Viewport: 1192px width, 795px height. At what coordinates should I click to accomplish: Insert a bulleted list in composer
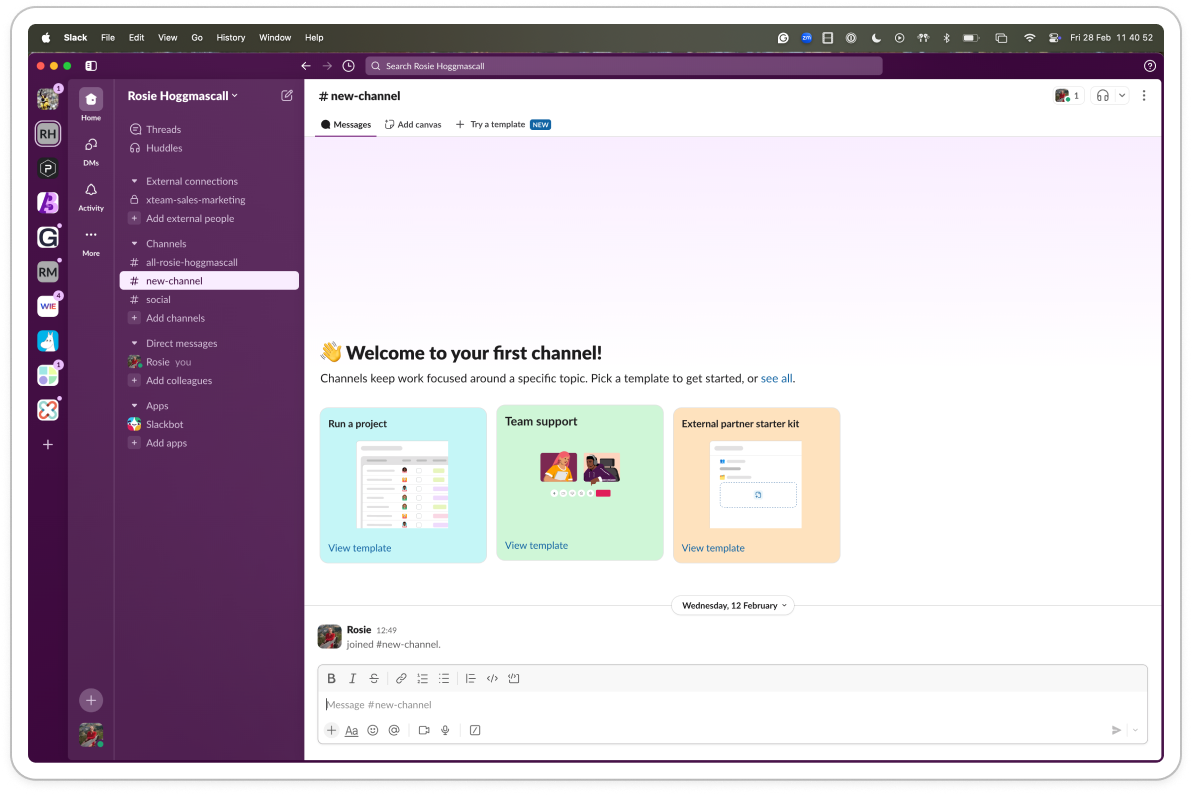point(444,679)
